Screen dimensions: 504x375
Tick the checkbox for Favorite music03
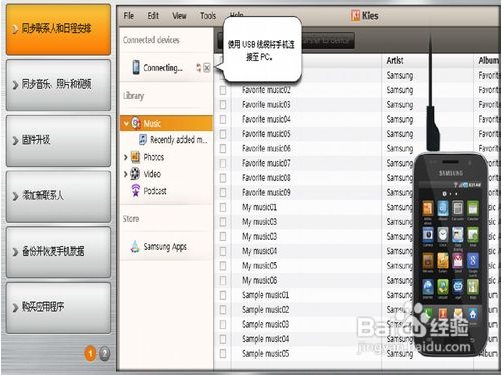pyautogui.click(x=223, y=105)
